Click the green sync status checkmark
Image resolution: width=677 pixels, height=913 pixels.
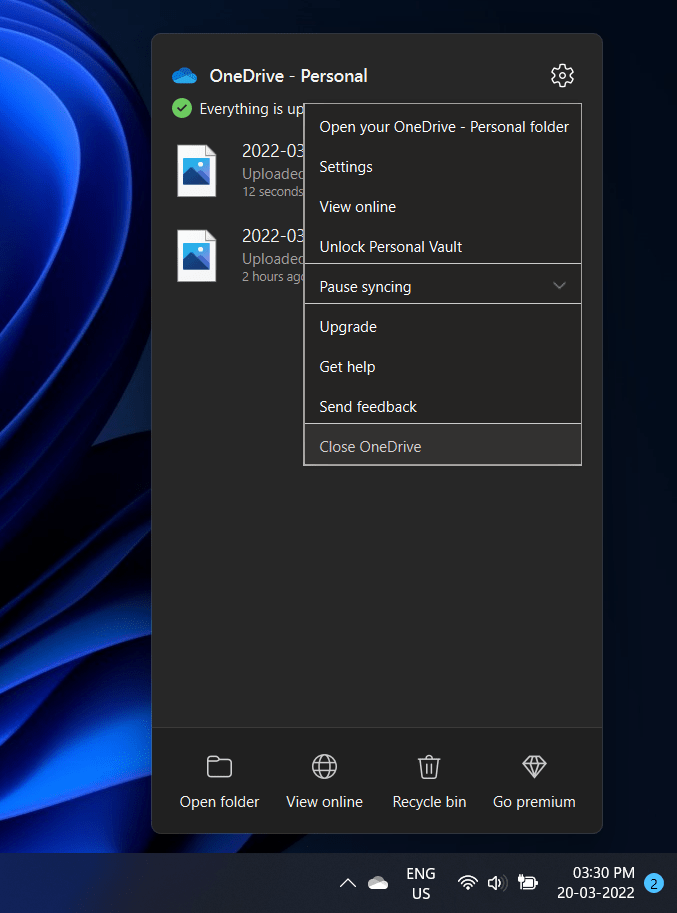point(182,108)
